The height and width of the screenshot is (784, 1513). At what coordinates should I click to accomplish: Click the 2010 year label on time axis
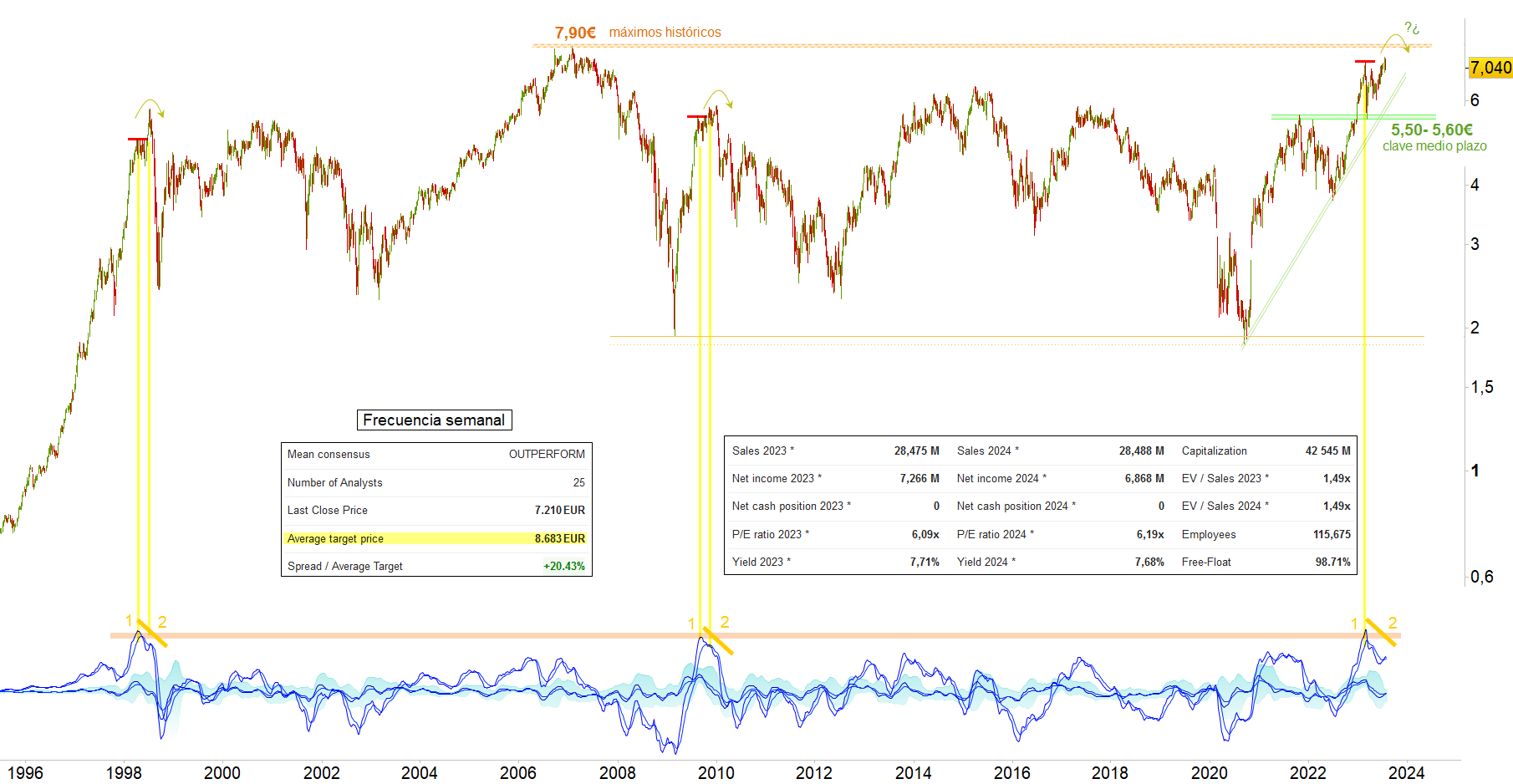716,773
